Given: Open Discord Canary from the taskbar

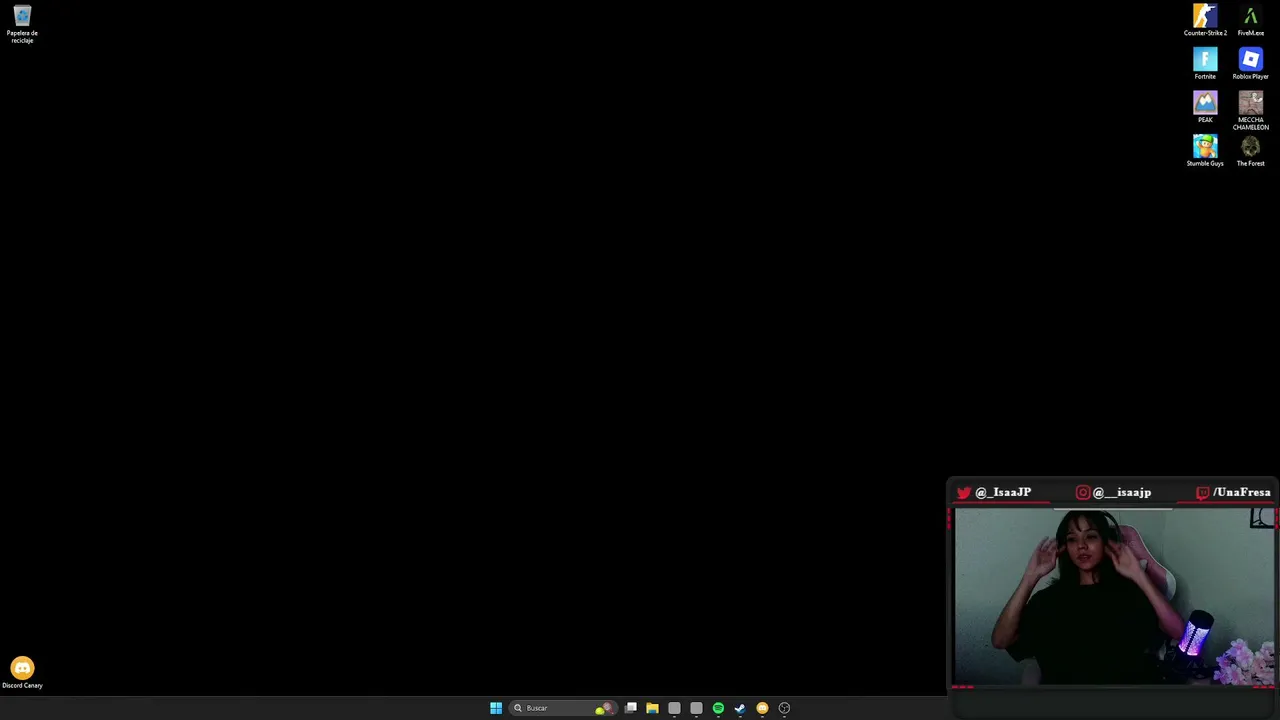Looking at the screenshot, I should pyautogui.click(x=762, y=708).
